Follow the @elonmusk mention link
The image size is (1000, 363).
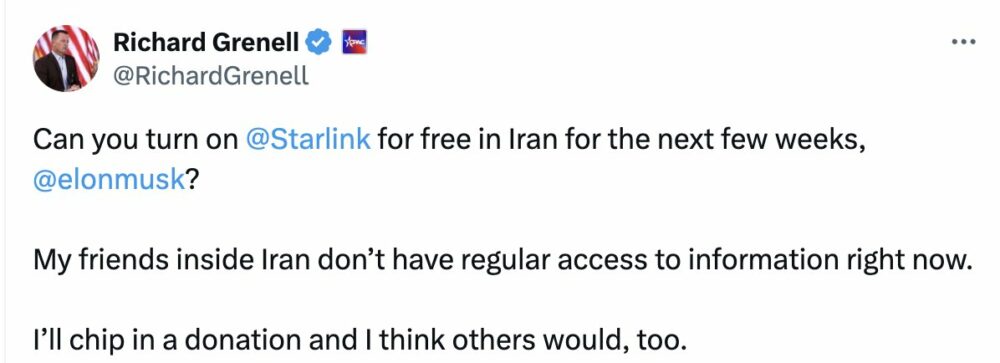[108, 180]
